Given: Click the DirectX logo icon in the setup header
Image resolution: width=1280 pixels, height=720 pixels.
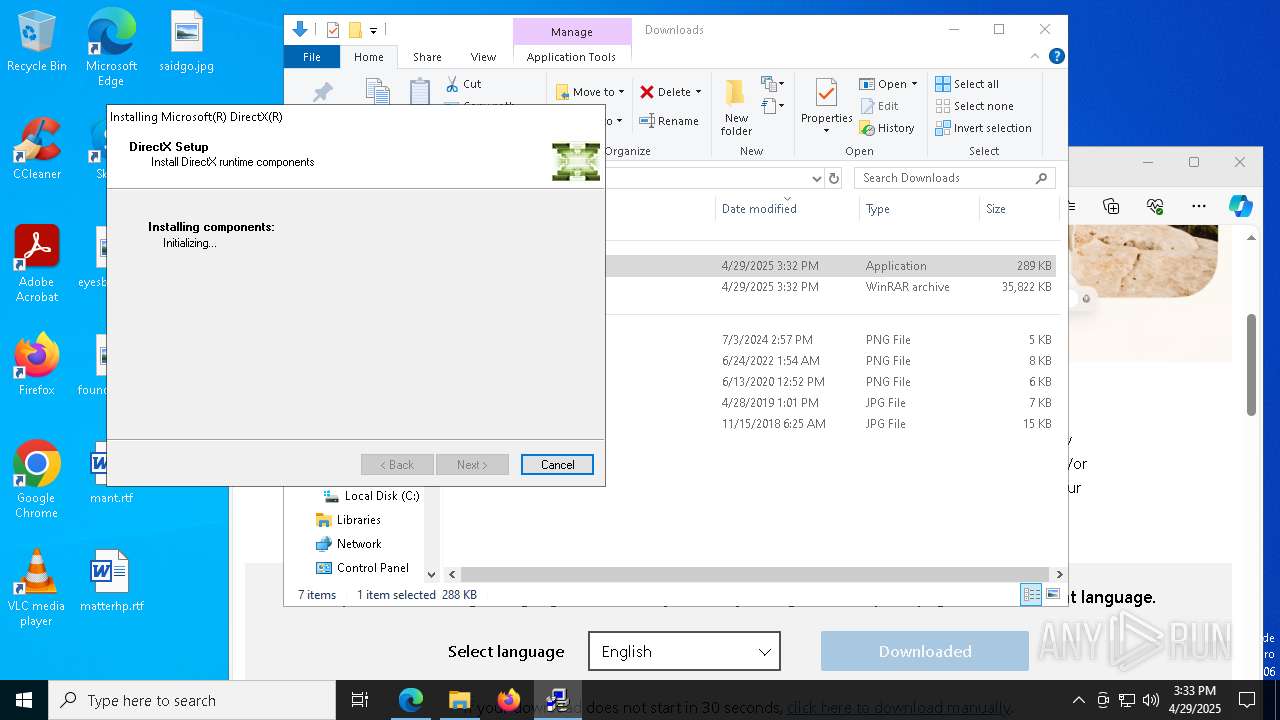Looking at the screenshot, I should [576, 162].
